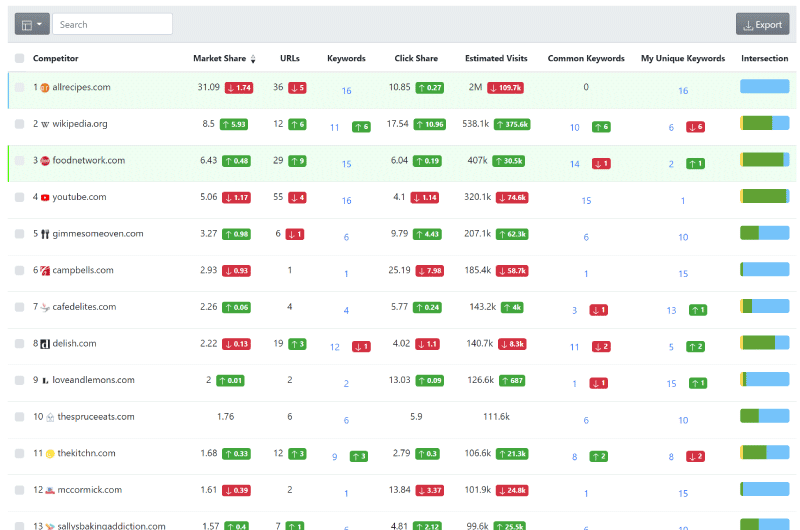Click the Export button
The height and width of the screenshot is (530, 800).
tap(762, 24)
